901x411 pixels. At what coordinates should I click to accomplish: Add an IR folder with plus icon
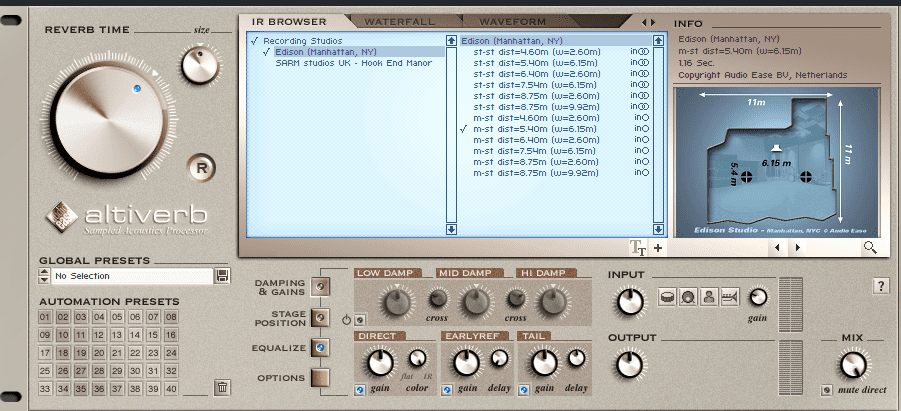tap(658, 248)
